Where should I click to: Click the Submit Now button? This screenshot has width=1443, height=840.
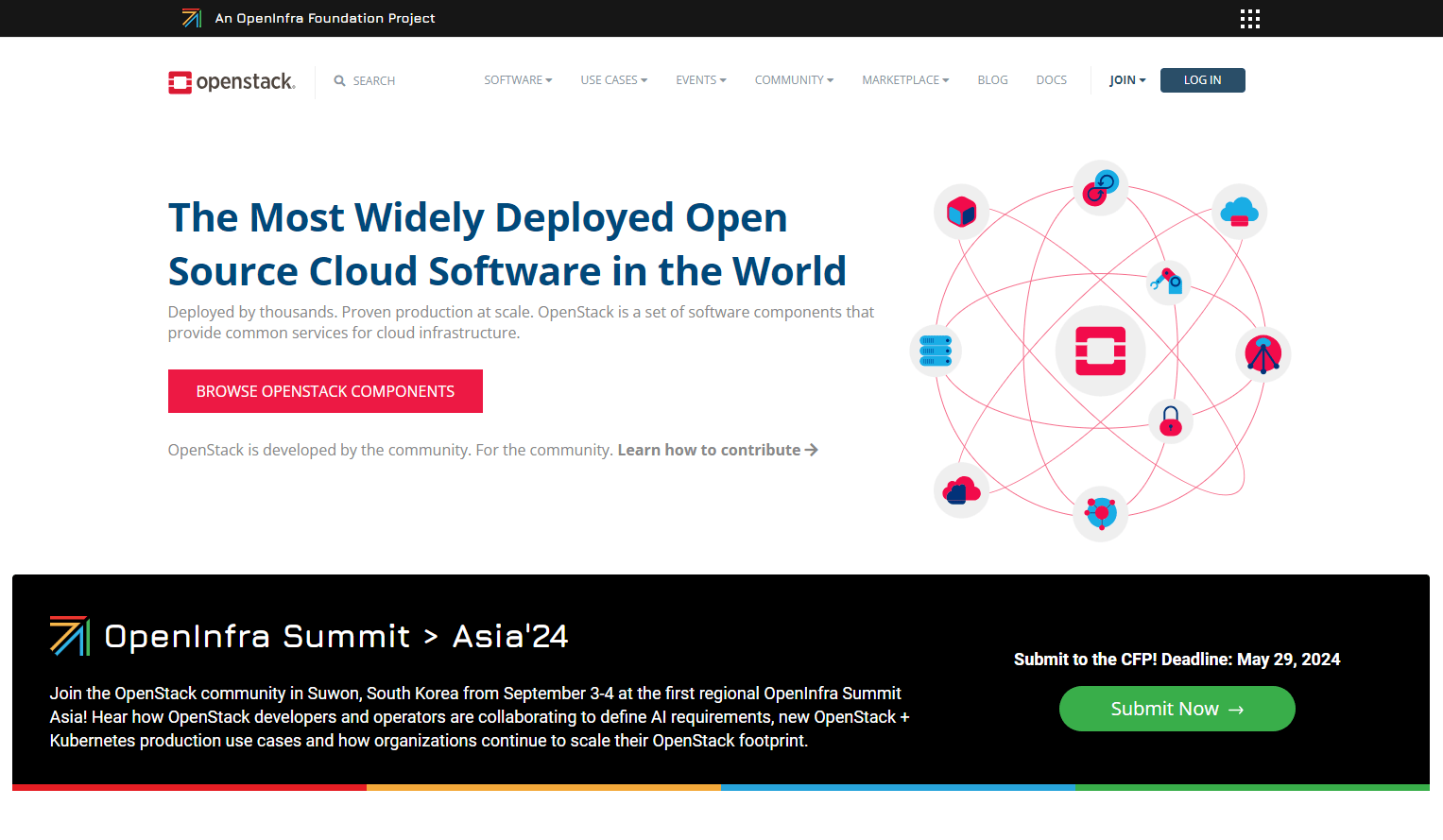(1177, 709)
